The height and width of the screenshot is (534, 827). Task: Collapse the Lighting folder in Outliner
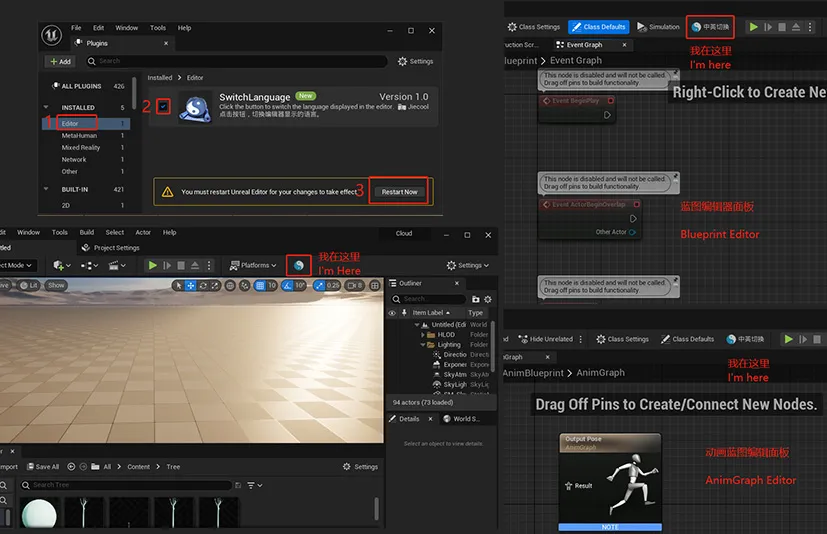[x=423, y=345]
